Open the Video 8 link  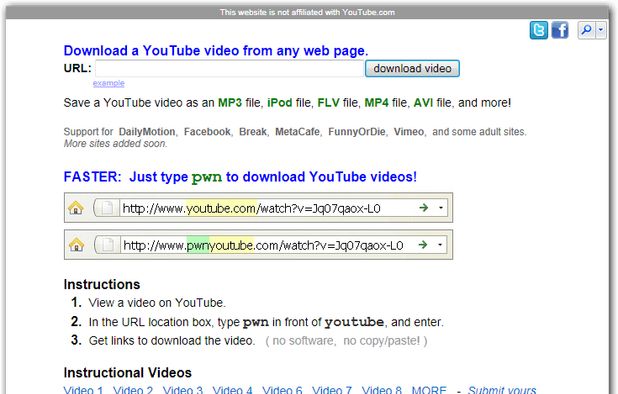pyautogui.click(x=382, y=390)
